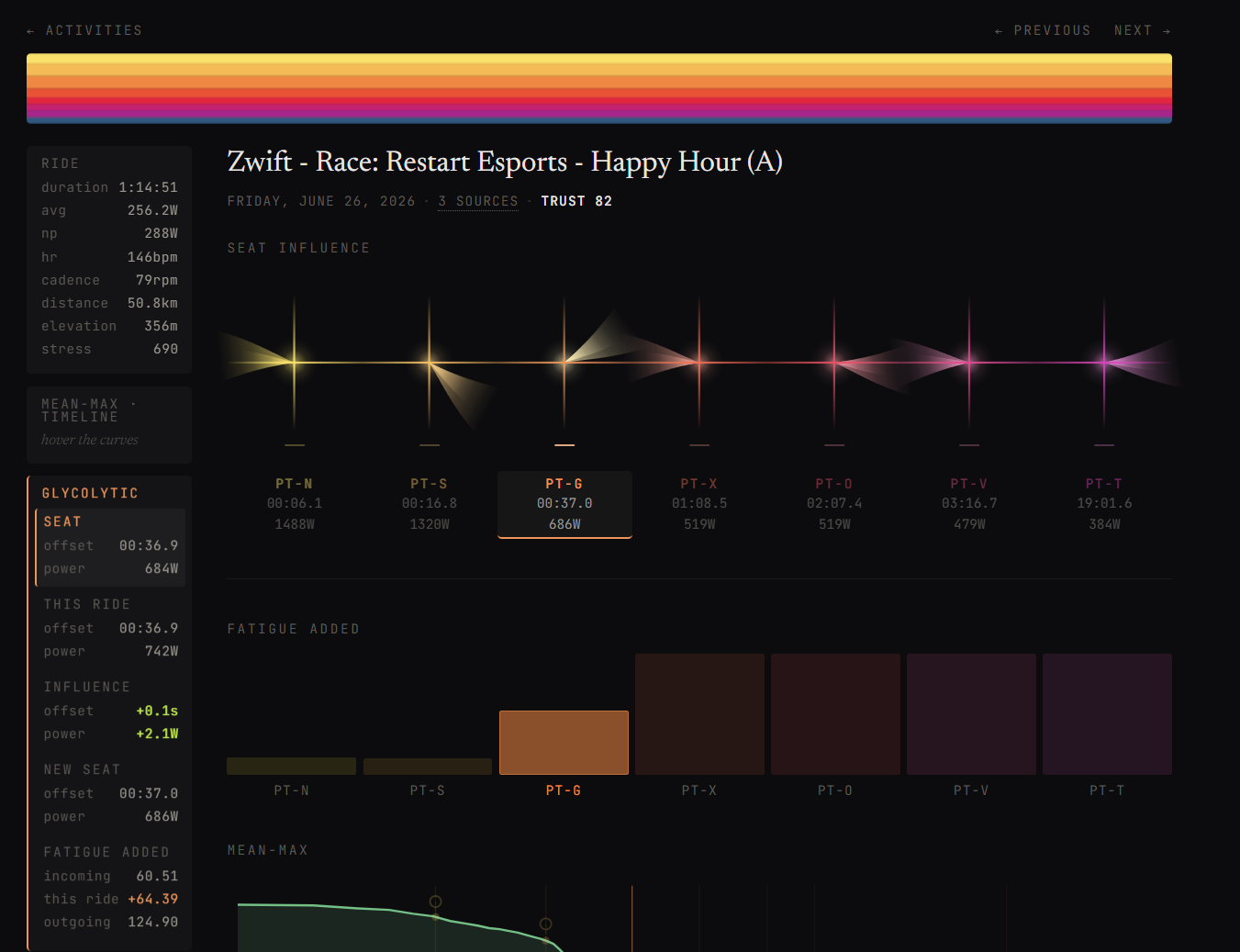1240x952 pixels.
Task: Select the highlighted PT-G seat card
Action: pyautogui.click(x=564, y=504)
